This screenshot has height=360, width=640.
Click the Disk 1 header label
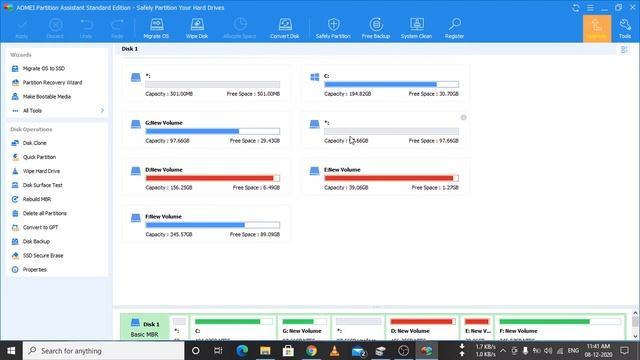point(130,49)
